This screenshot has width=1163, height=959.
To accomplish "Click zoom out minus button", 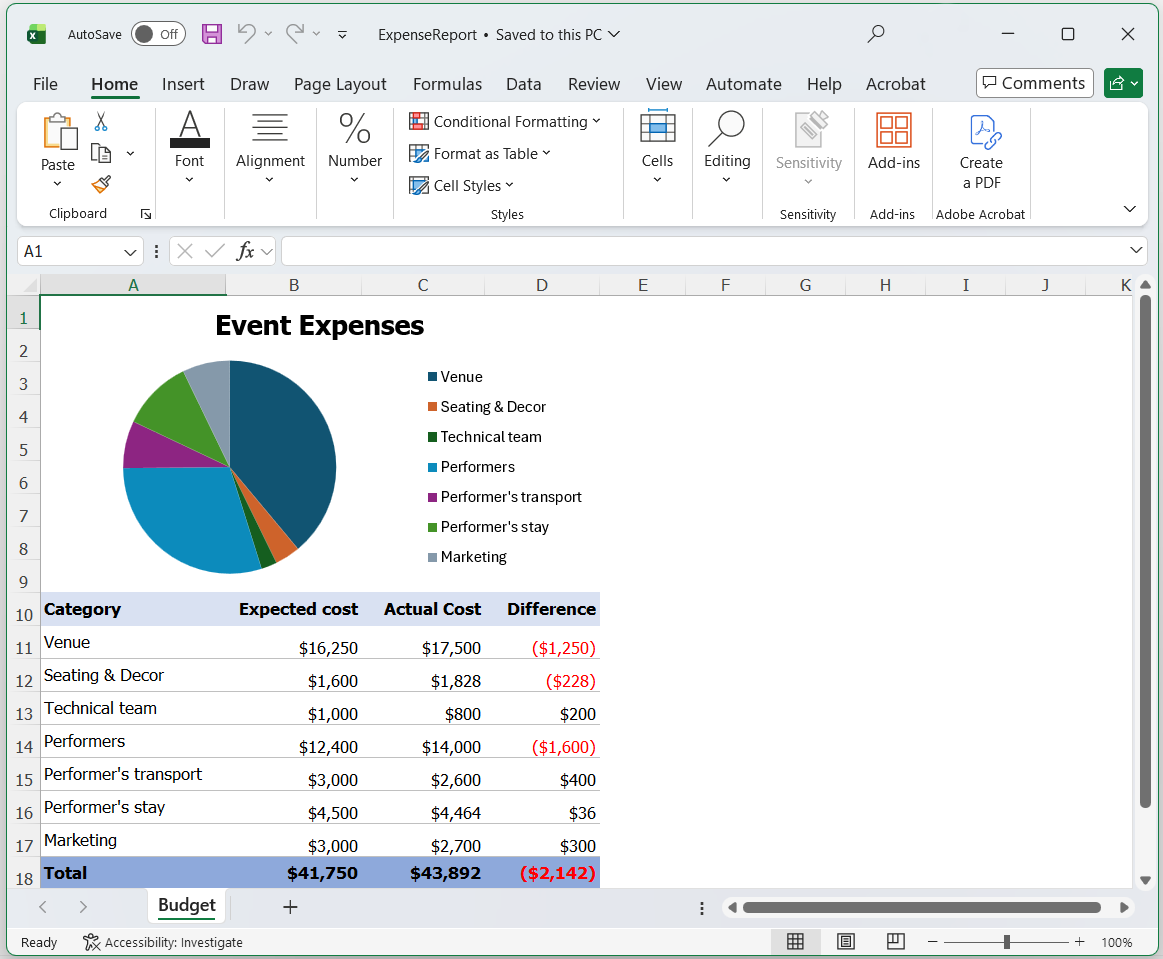I will (x=932, y=942).
